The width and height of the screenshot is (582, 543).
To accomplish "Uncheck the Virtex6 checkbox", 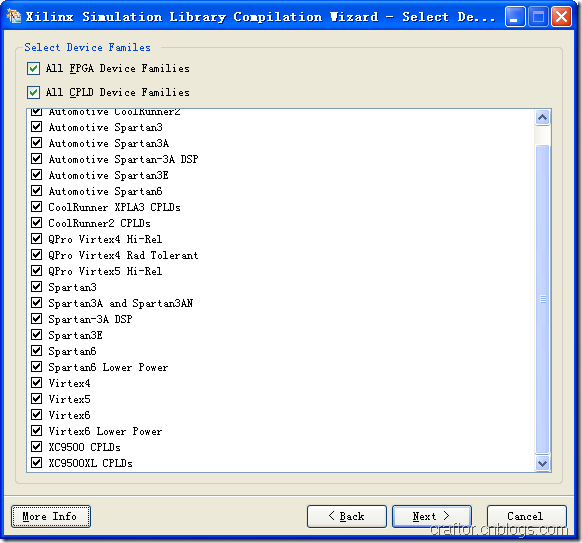I will tap(36, 415).
